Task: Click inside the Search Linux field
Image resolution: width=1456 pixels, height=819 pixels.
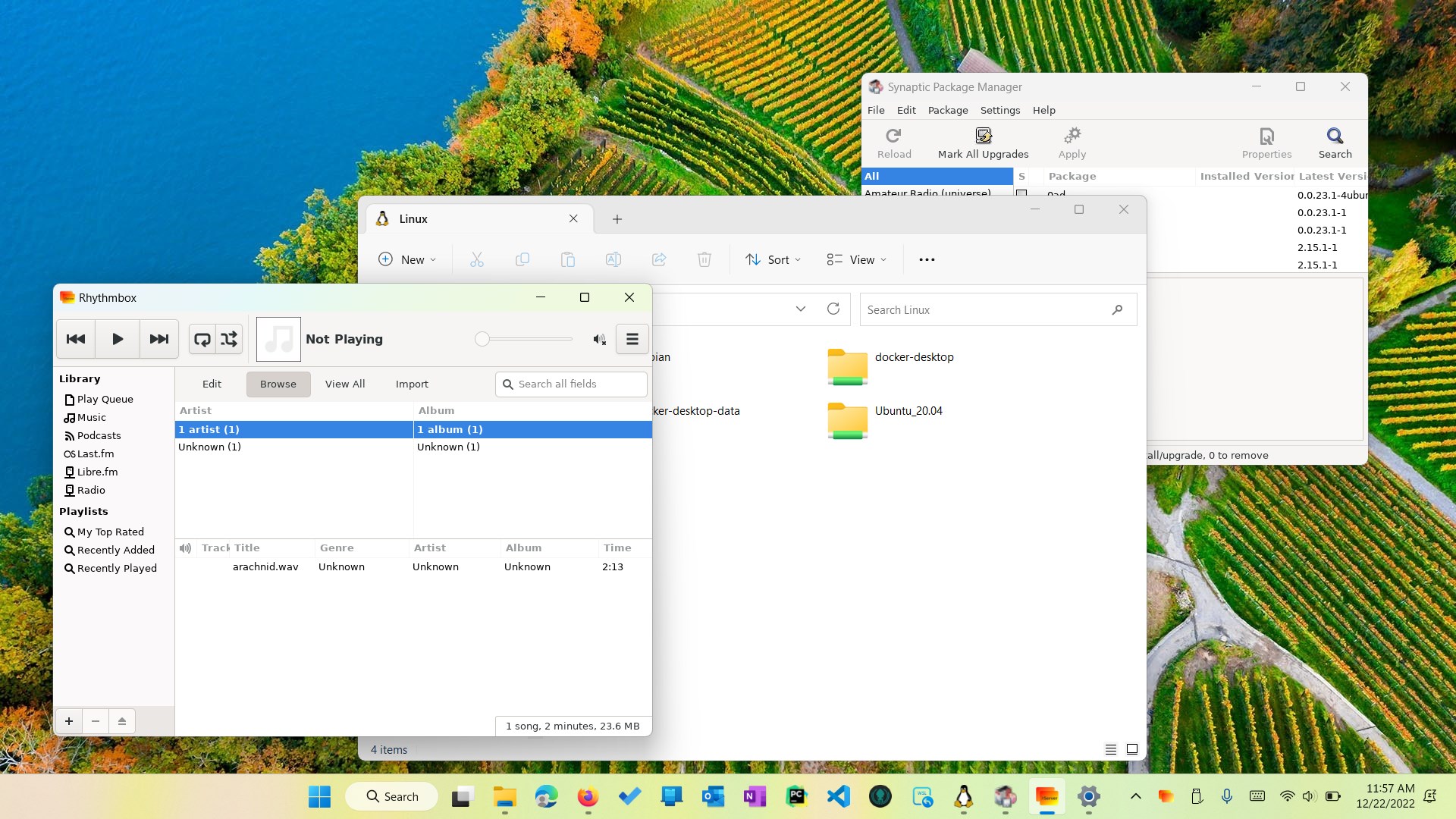Action: point(986,309)
